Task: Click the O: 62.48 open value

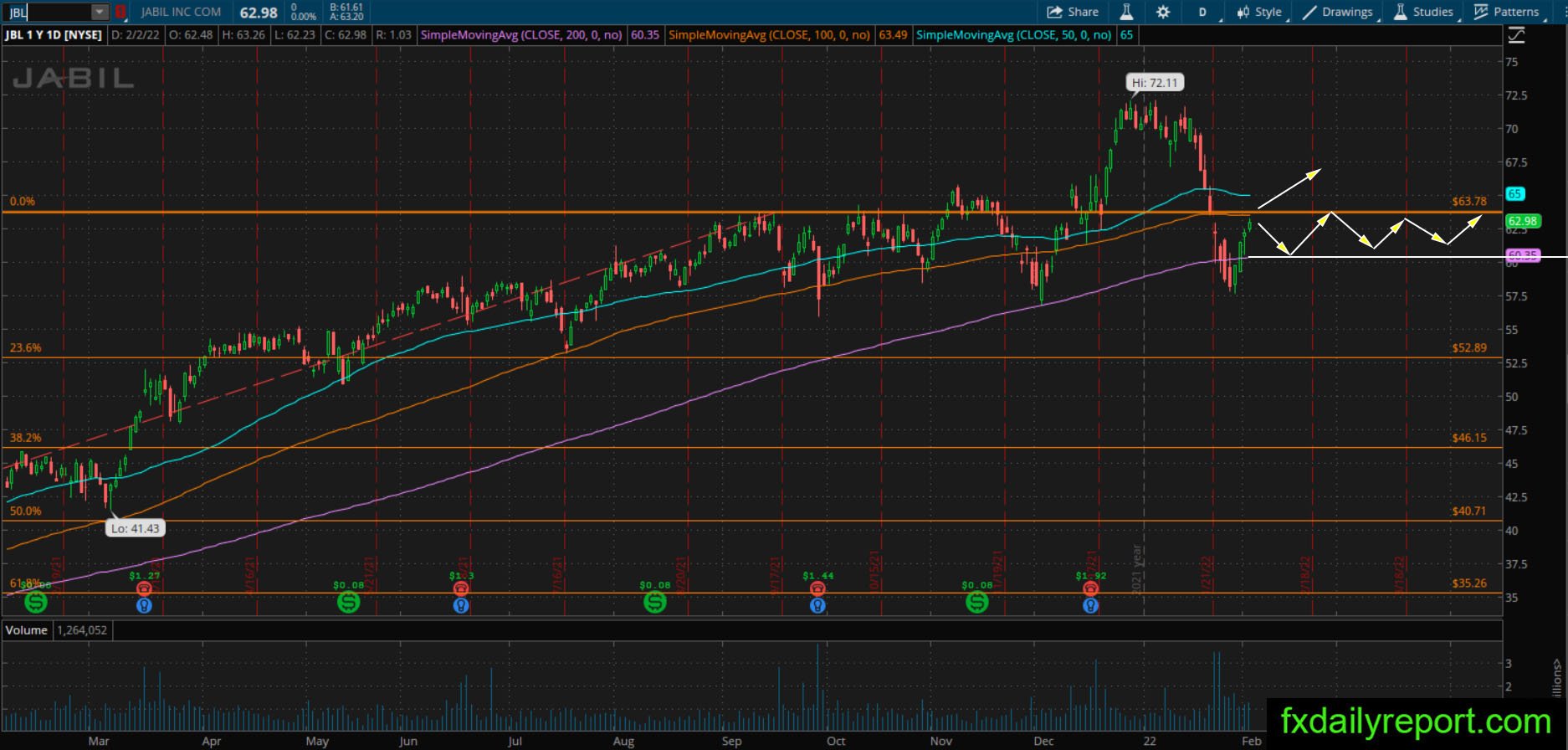Action: tap(190, 35)
